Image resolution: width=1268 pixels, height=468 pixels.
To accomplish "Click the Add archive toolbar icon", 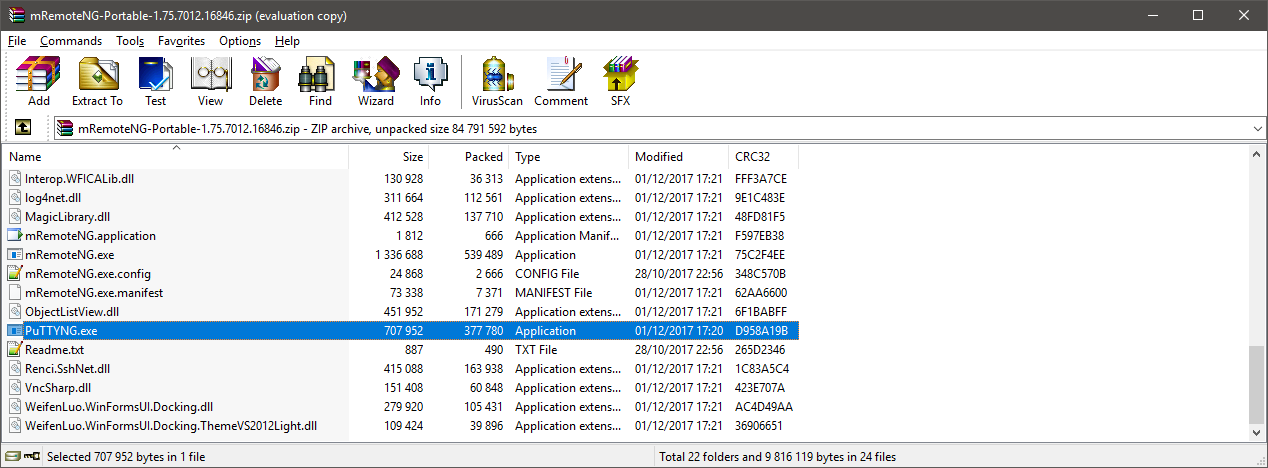I will click(x=39, y=82).
